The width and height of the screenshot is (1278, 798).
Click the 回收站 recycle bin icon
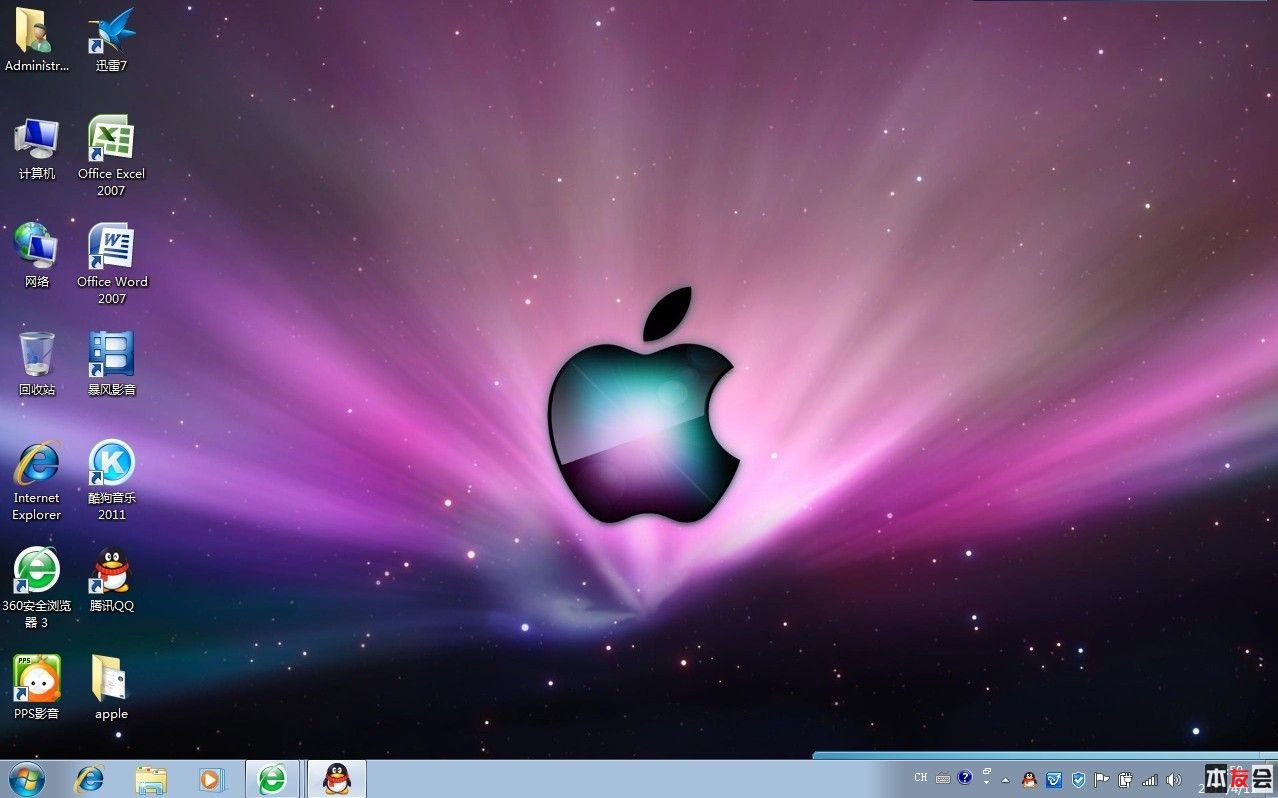point(37,354)
